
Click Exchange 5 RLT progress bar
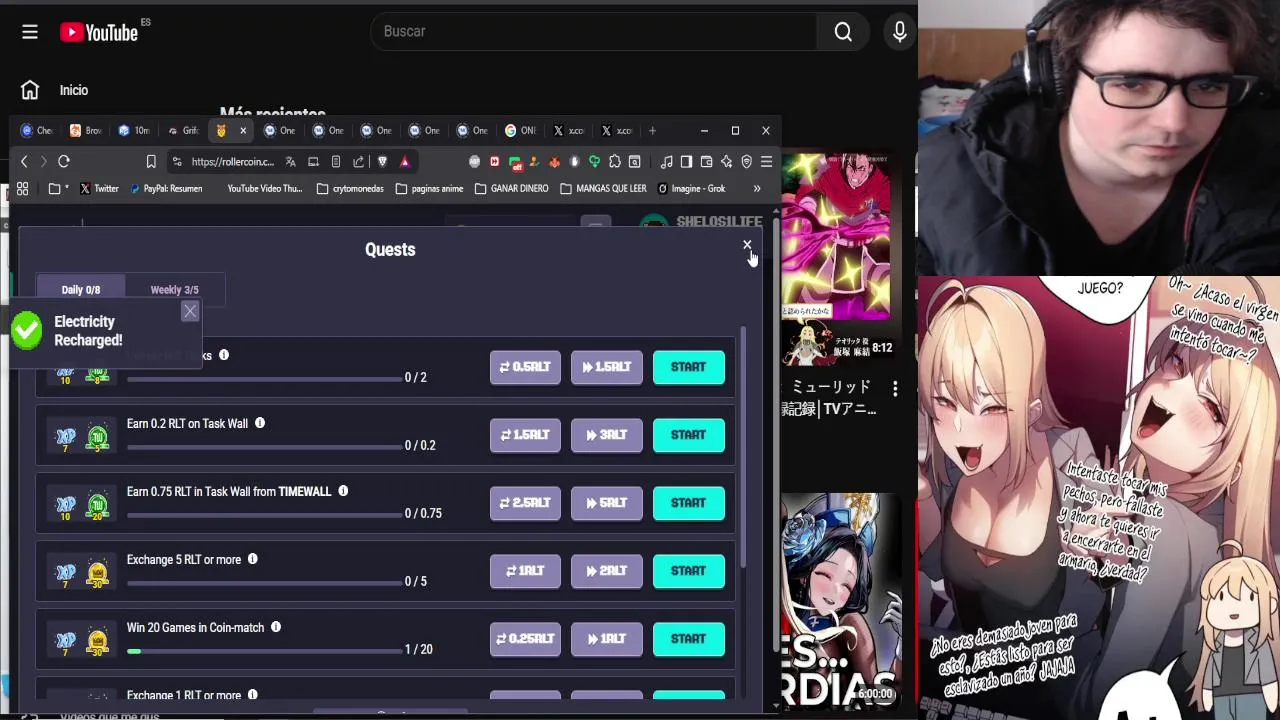pyautogui.click(x=264, y=583)
